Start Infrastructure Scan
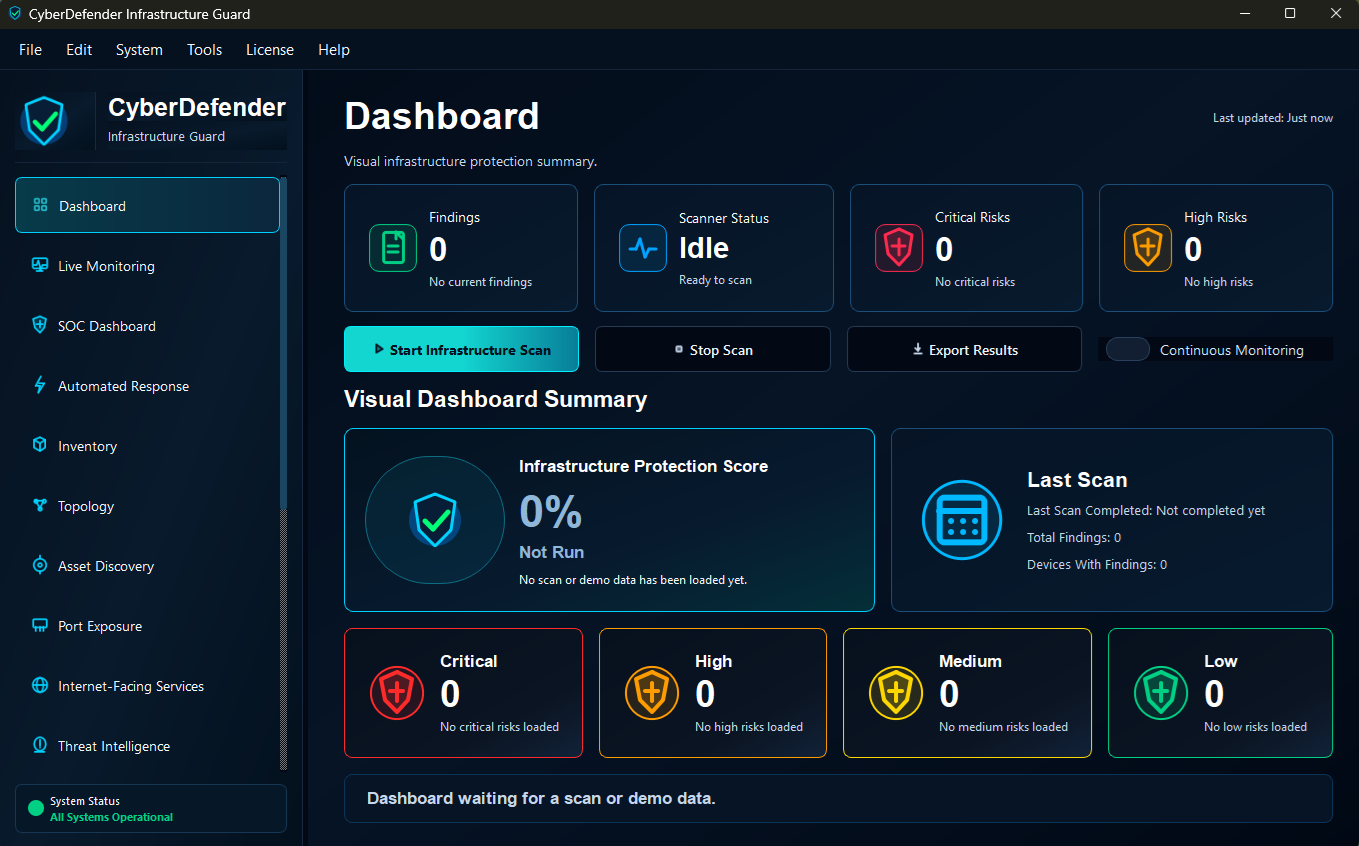 (x=461, y=349)
